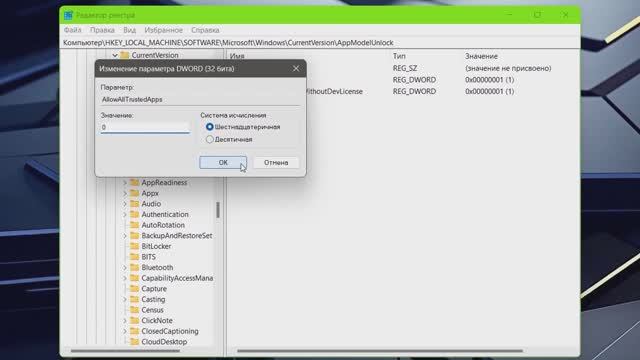Click the CurrentVersion folder icon
This screenshot has height=360, width=640.
click(124, 55)
